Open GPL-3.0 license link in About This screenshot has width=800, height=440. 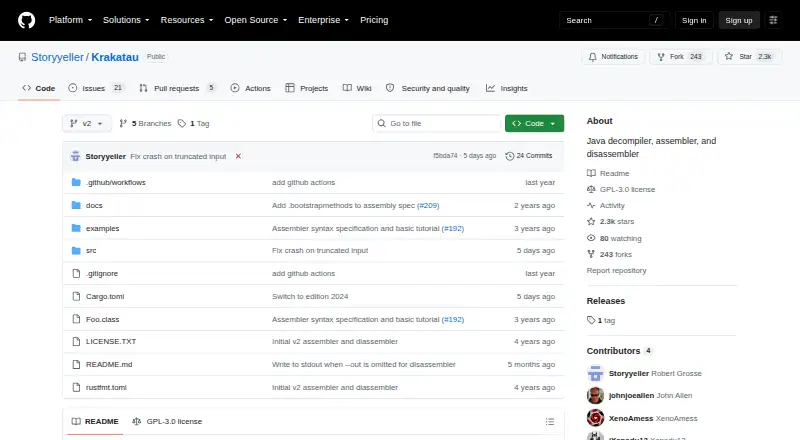click(x=621, y=189)
